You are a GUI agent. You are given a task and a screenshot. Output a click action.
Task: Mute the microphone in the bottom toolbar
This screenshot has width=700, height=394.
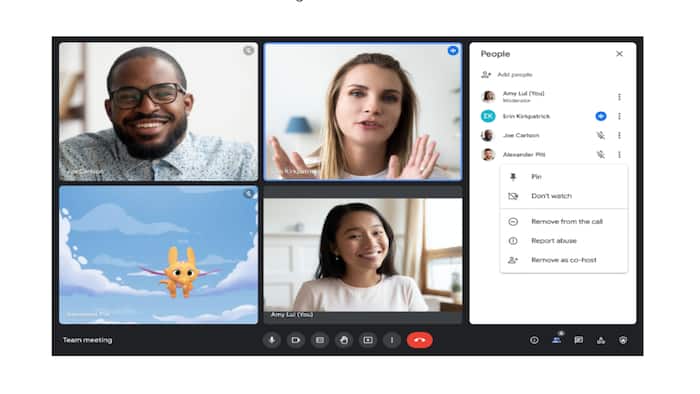tap(271, 340)
